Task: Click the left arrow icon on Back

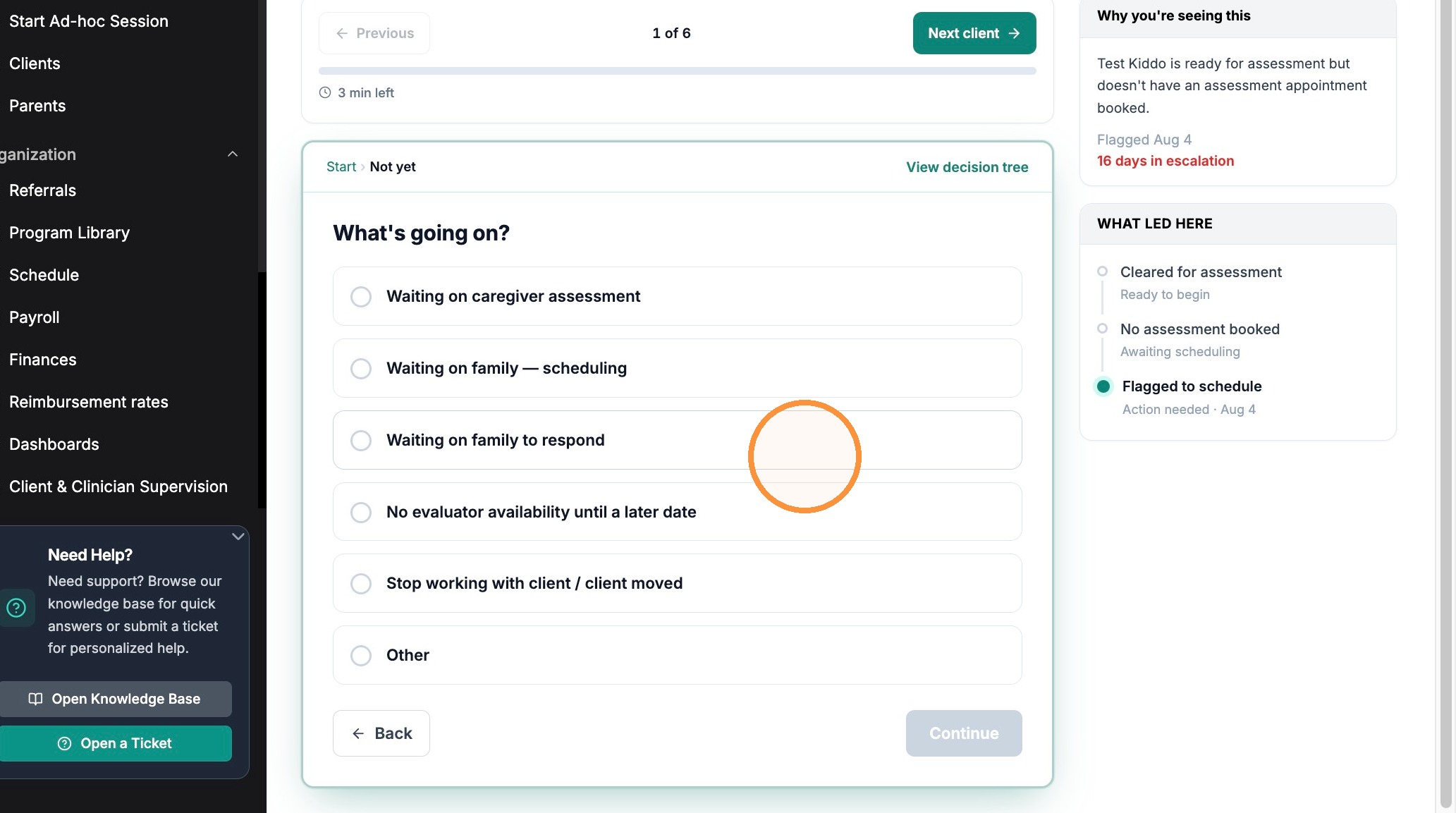Action: click(358, 733)
